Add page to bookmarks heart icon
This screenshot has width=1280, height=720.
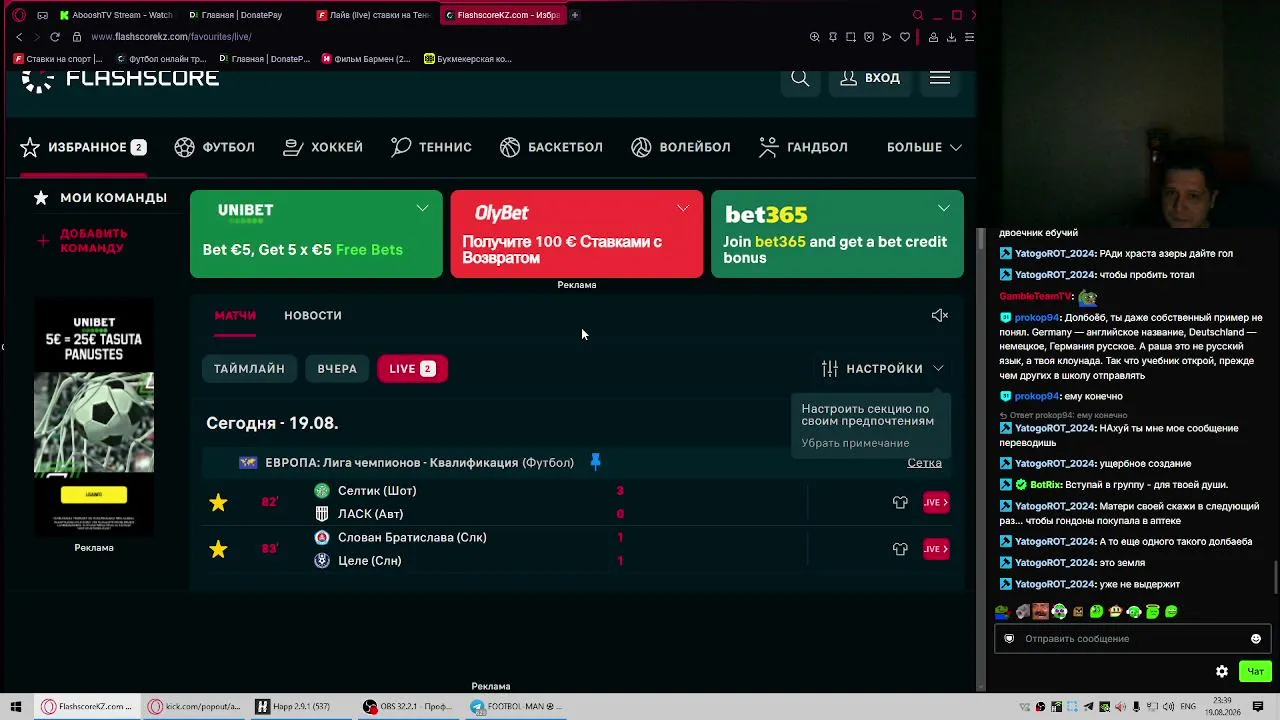tap(905, 37)
